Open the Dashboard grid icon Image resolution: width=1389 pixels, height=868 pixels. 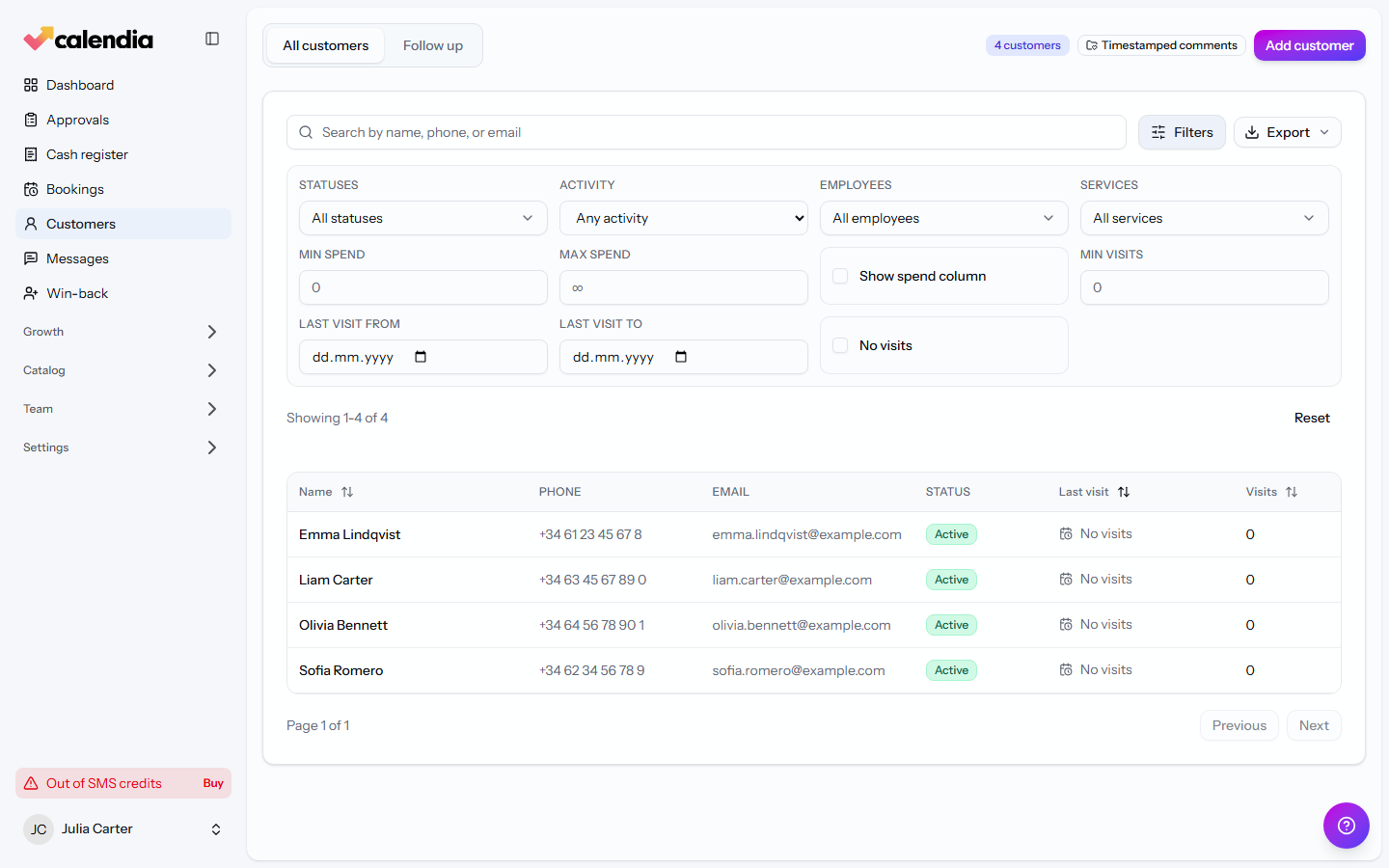[31, 85]
